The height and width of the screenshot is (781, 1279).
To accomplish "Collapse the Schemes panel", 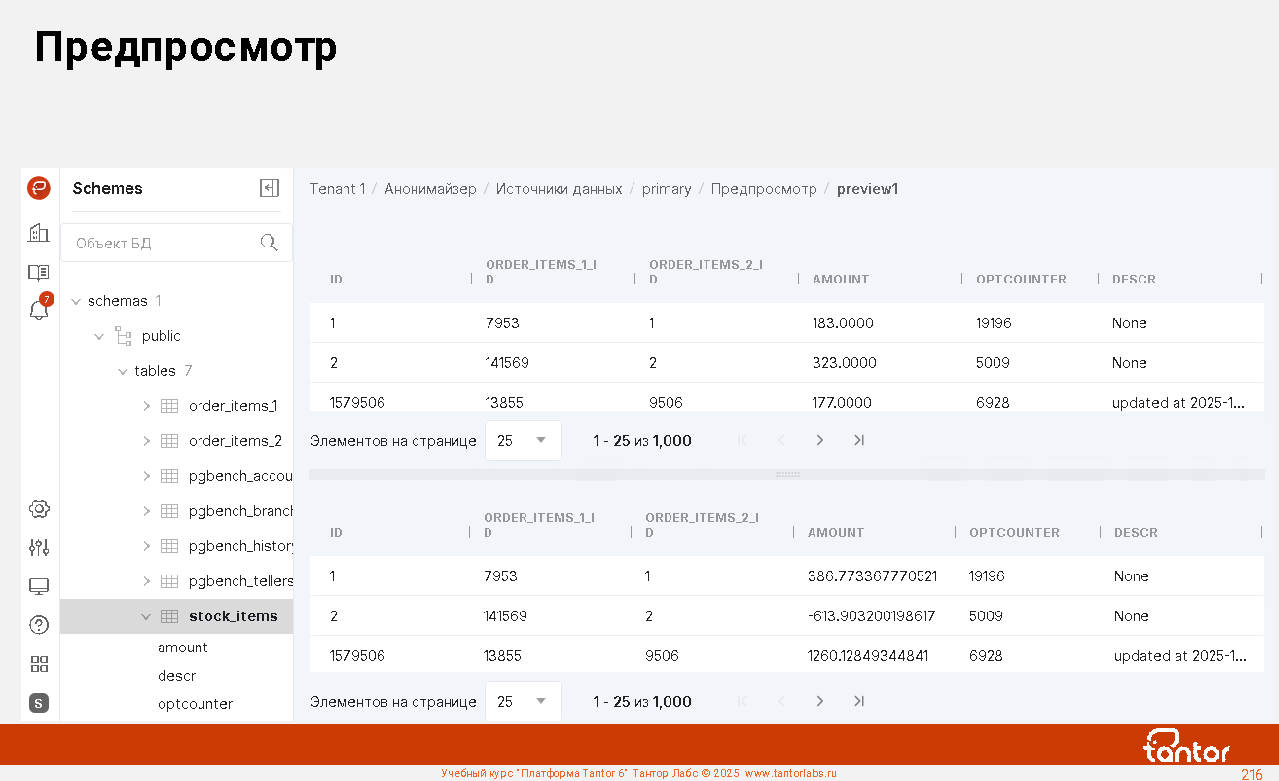I will [269, 188].
